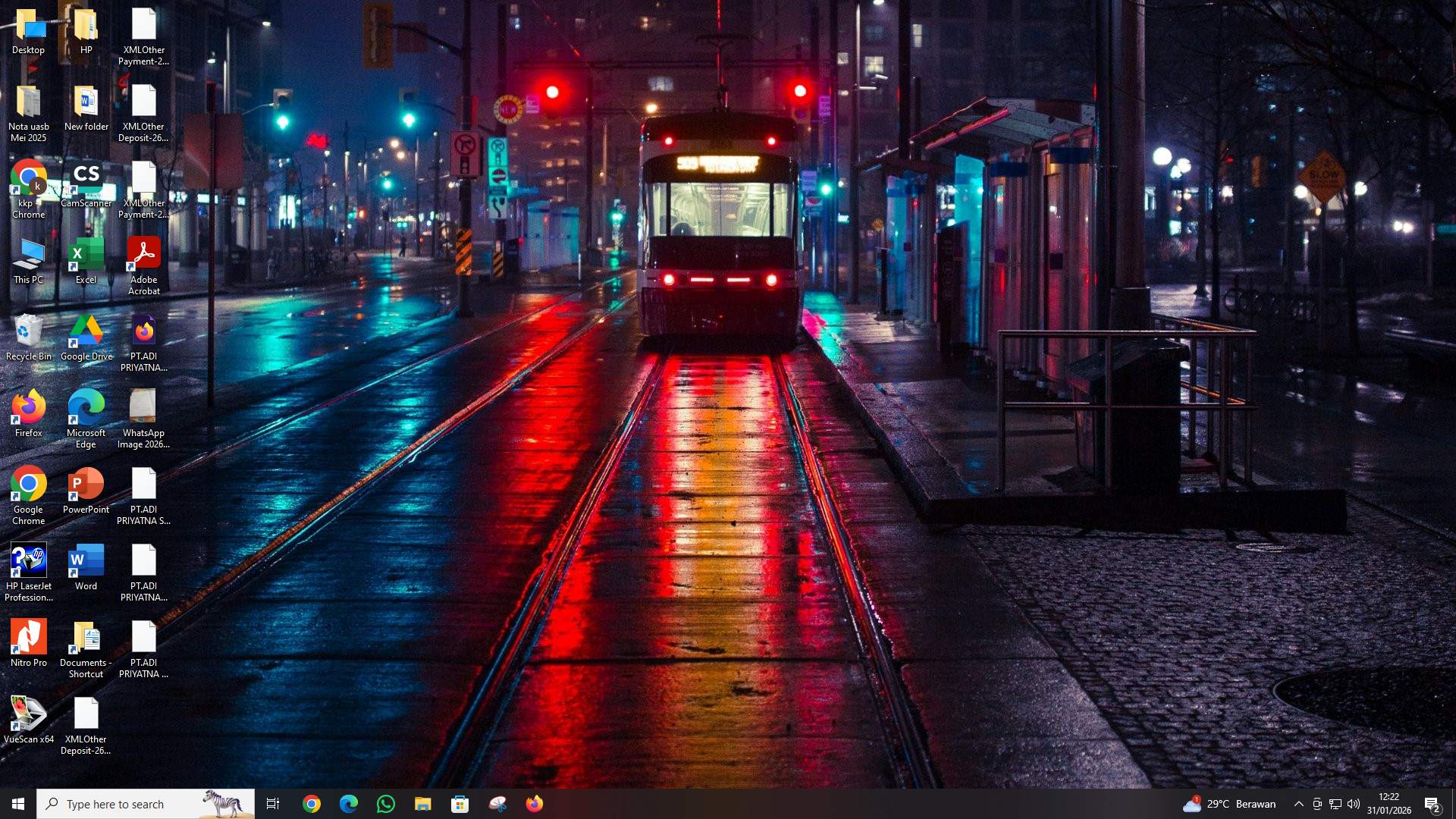Screen dimensions: 1456x819
Task: Open the Word shortcut
Action: (x=86, y=561)
